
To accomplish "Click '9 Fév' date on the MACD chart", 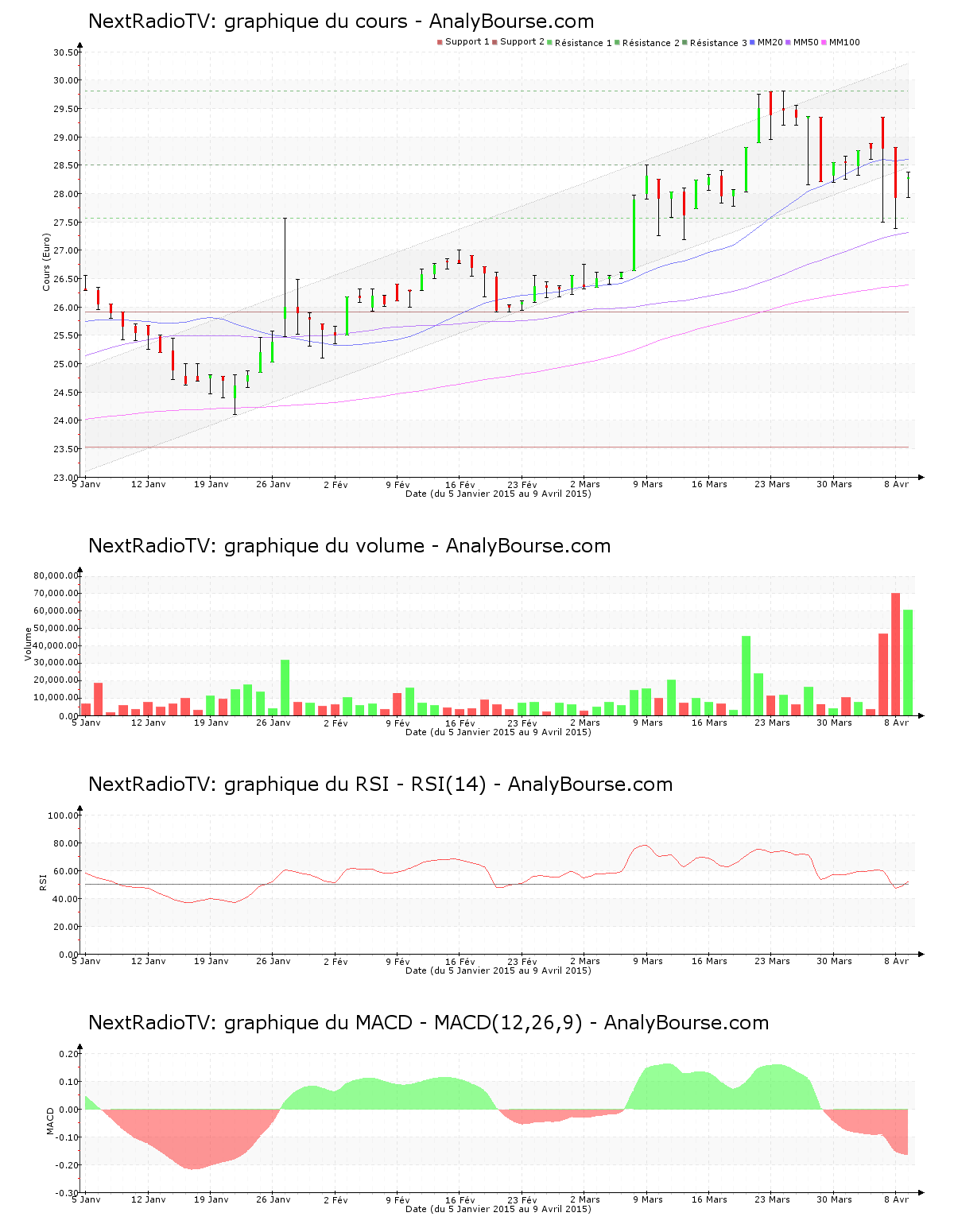I will pos(398,1199).
